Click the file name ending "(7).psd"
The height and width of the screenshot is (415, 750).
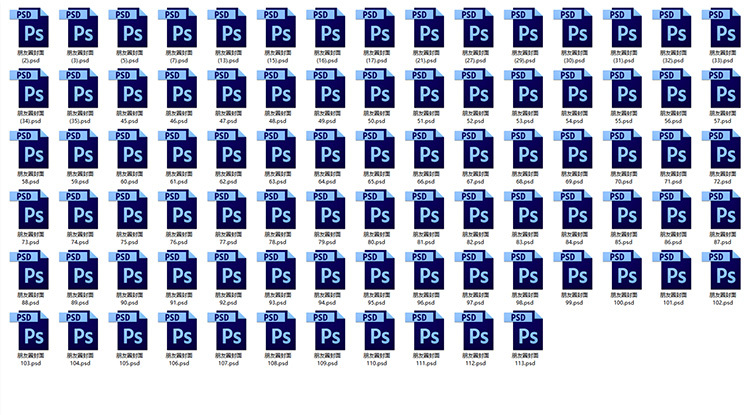click(179, 57)
